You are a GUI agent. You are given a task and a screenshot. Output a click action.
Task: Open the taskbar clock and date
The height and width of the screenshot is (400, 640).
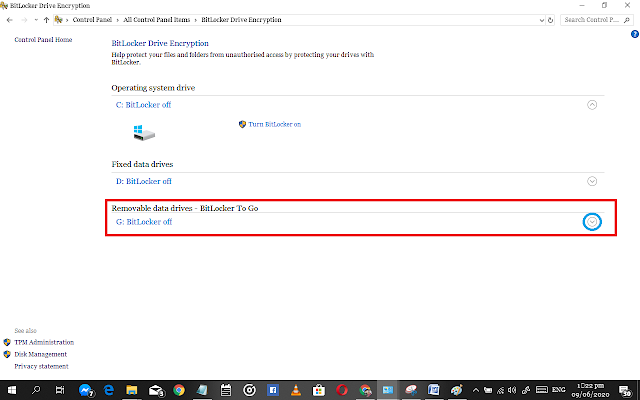(590, 390)
